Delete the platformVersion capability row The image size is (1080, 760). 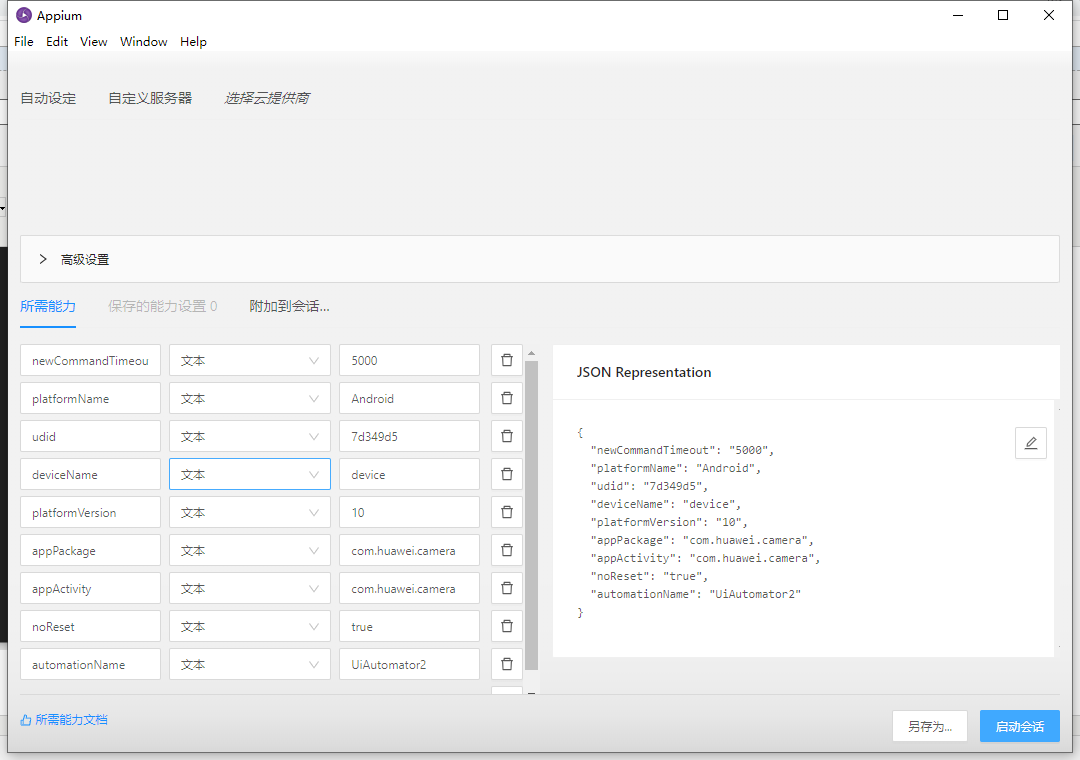[507, 512]
